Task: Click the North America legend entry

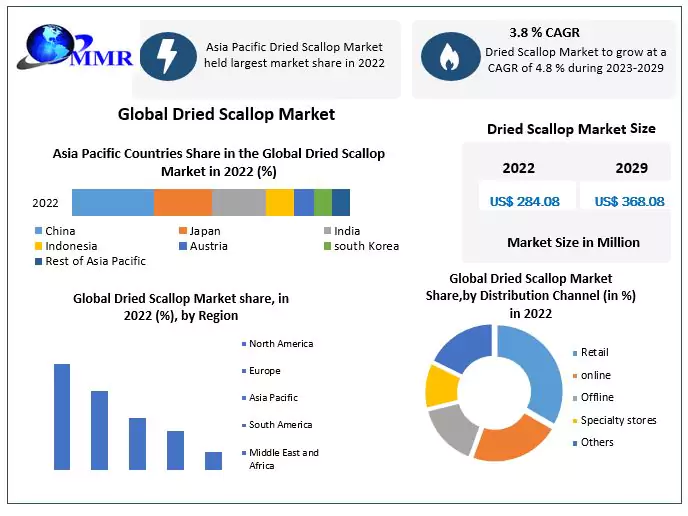Action: (x=280, y=344)
